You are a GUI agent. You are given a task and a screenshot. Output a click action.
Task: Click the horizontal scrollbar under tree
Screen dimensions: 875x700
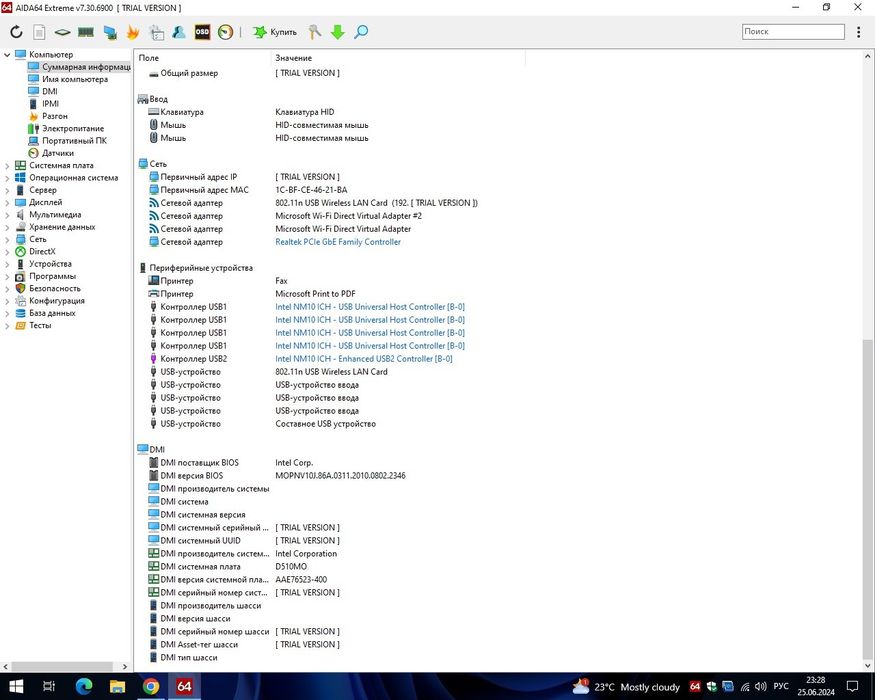tap(62, 667)
